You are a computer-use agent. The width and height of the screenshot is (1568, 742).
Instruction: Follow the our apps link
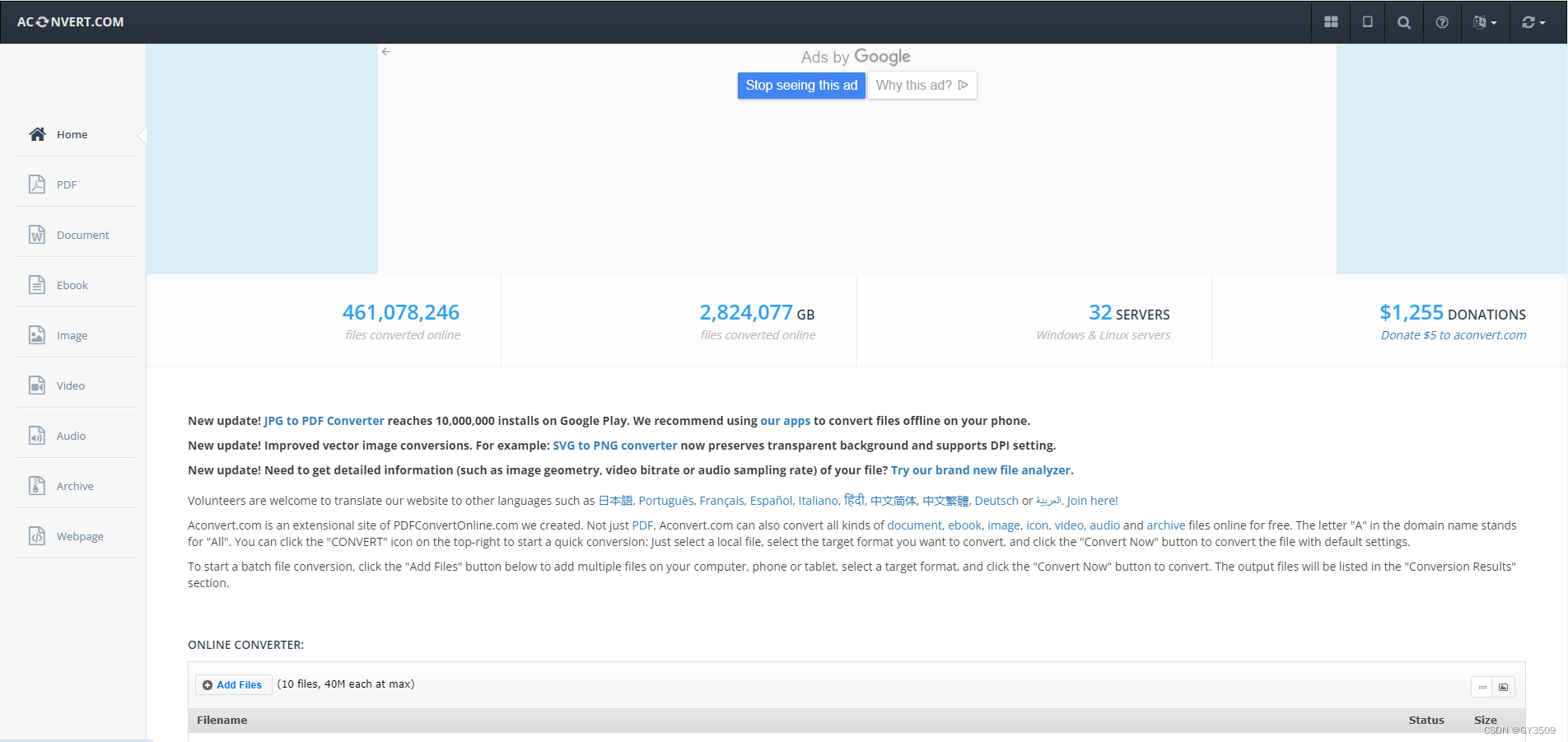786,421
